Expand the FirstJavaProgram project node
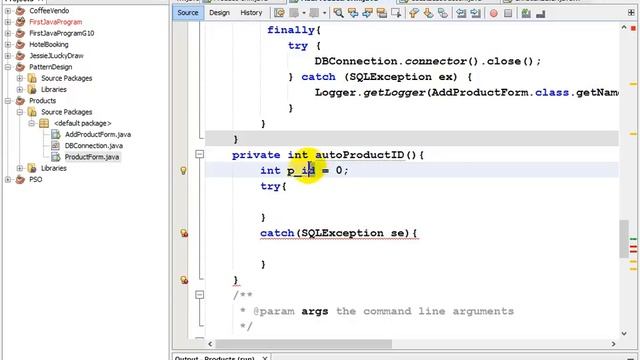 tap(8, 22)
